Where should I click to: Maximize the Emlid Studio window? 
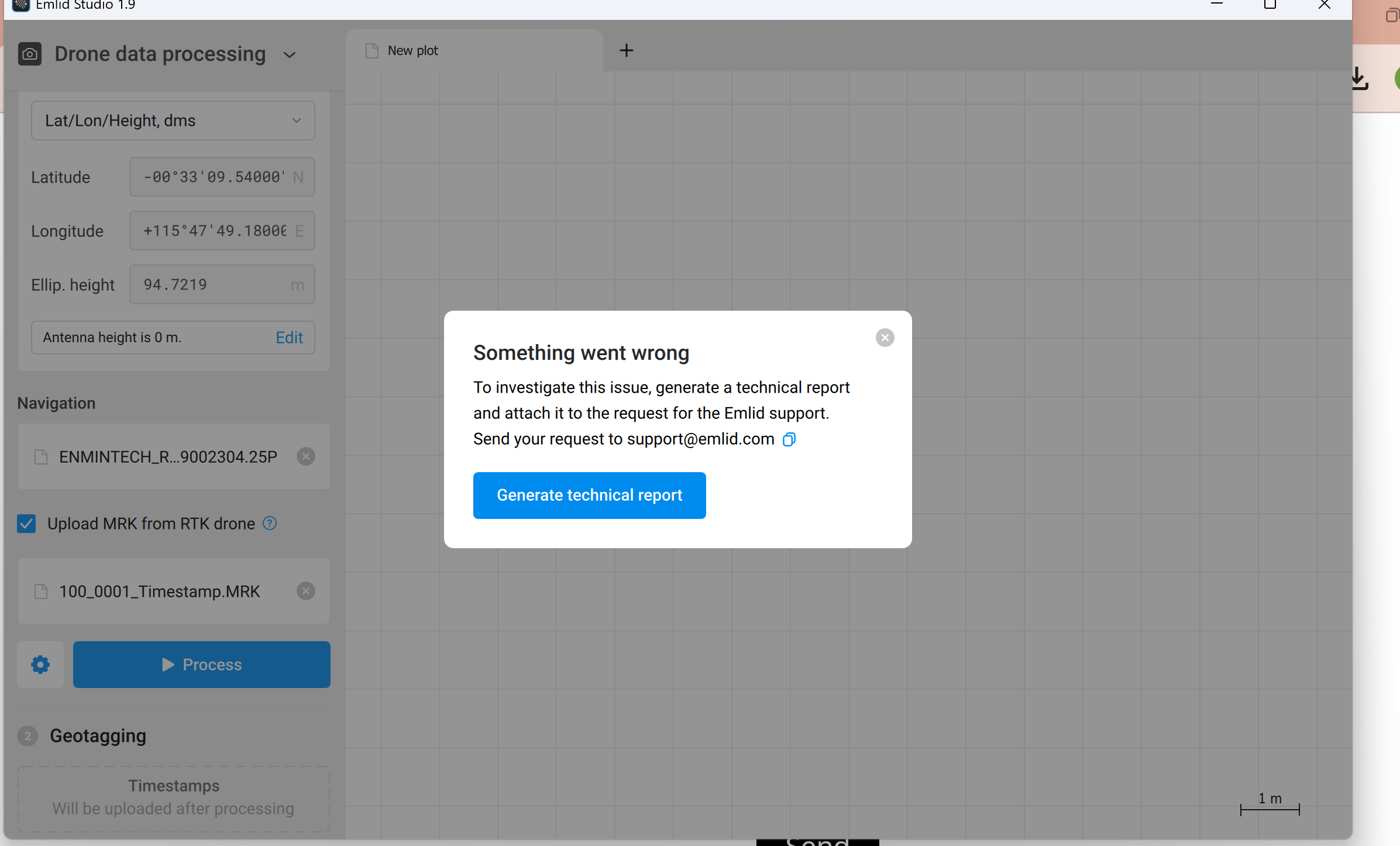tap(1270, 5)
